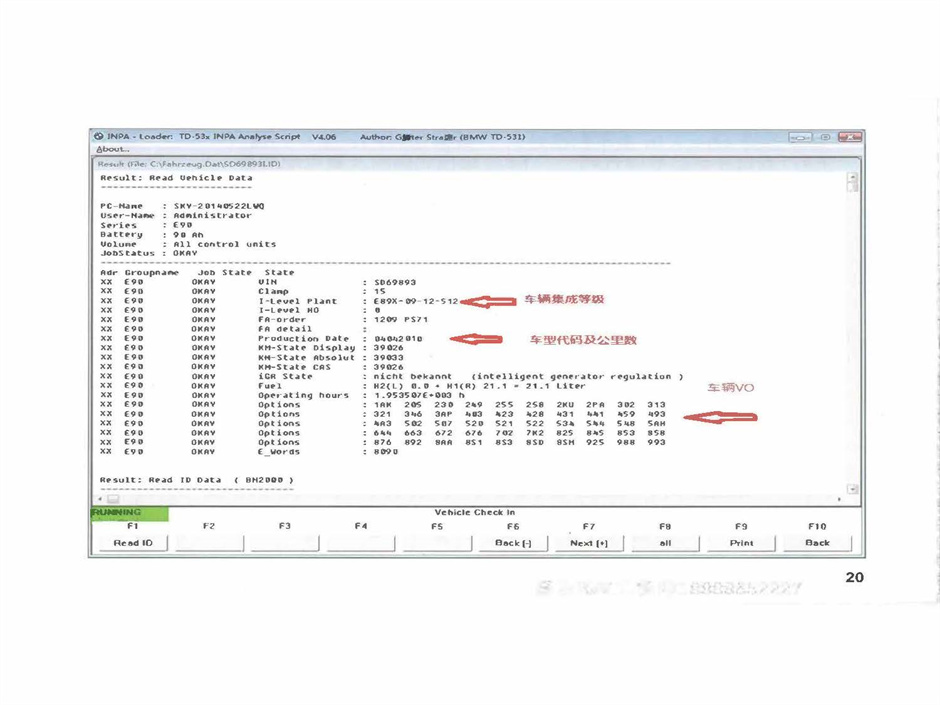Click the Volume value 'All control units'

point(225,245)
